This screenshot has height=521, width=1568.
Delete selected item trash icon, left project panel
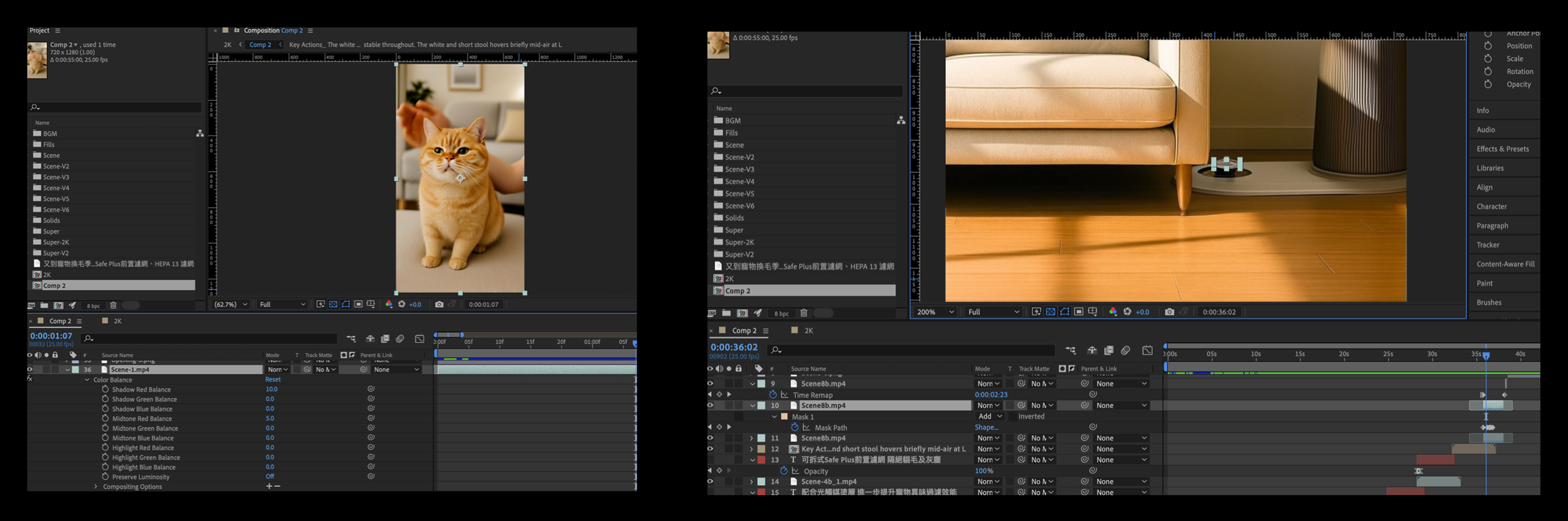[114, 306]
